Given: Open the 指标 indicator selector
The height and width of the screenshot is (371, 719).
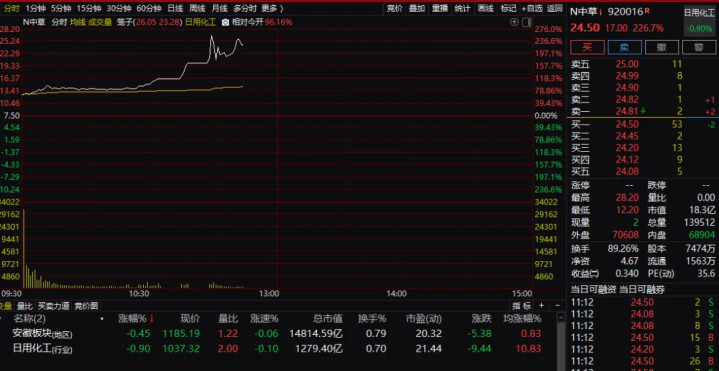Looking at the screenshot, I should pos(522,305).
